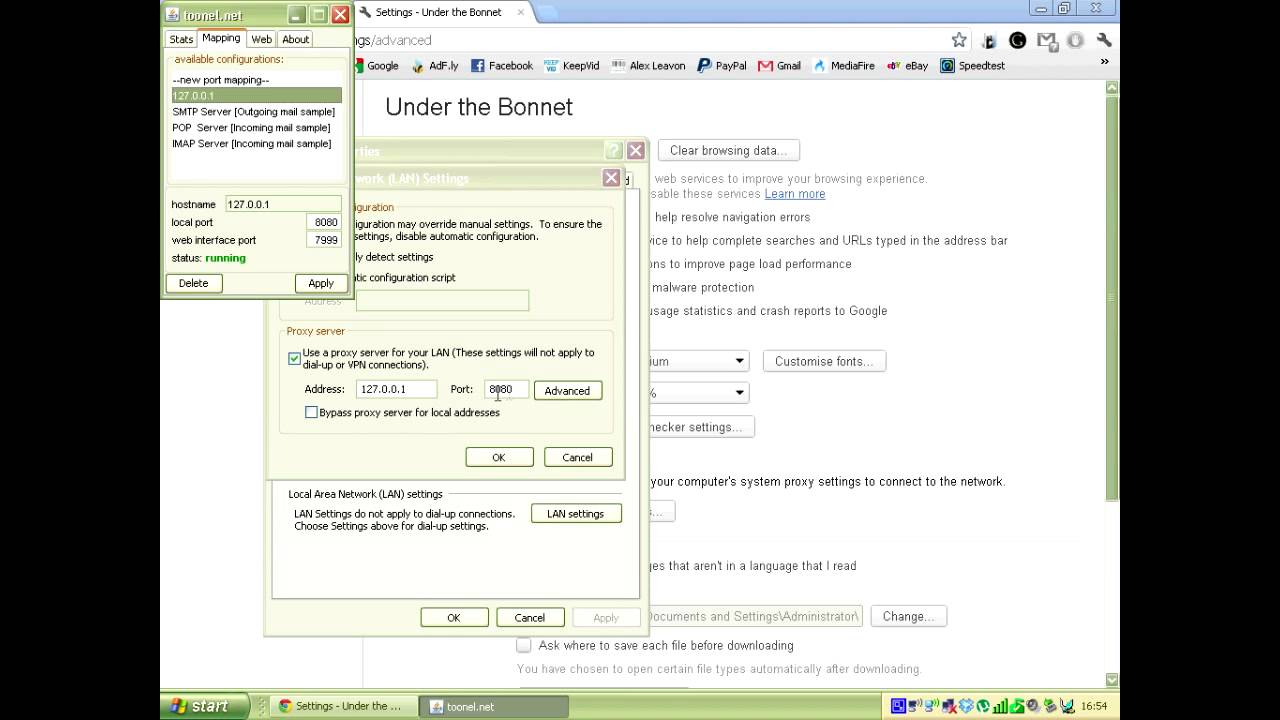Open the Learn more link
This screenshot has height=720, width=1280.
pyautogui.click(x=795, y=194)
